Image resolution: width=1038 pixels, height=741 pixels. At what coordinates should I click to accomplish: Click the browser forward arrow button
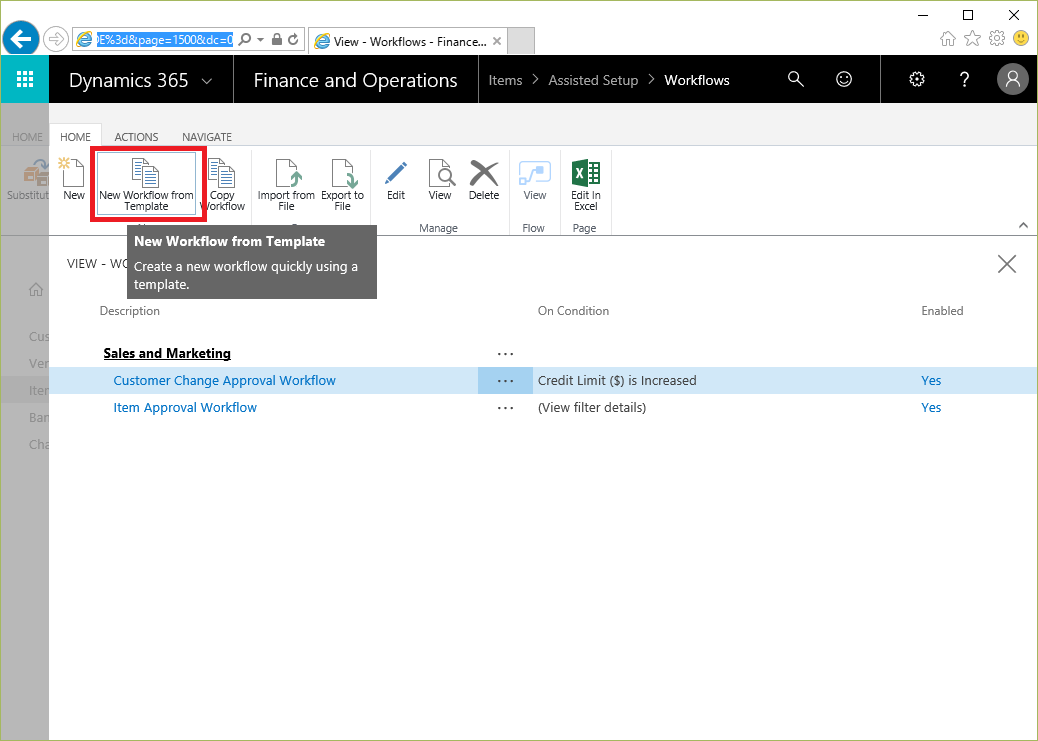[56, 40]
